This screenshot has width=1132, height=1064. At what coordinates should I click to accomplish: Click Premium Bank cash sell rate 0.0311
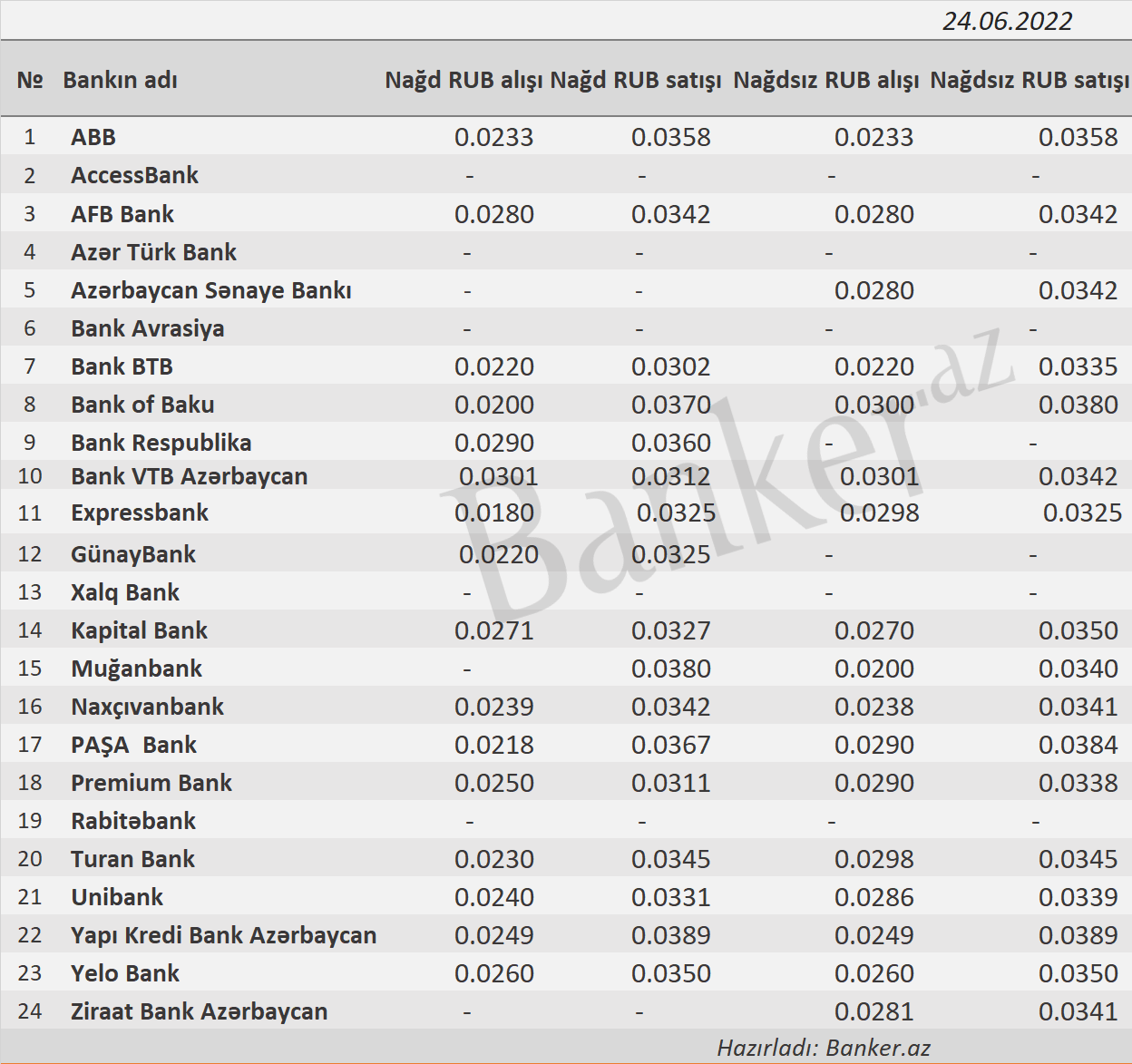[x=671, y=783]
